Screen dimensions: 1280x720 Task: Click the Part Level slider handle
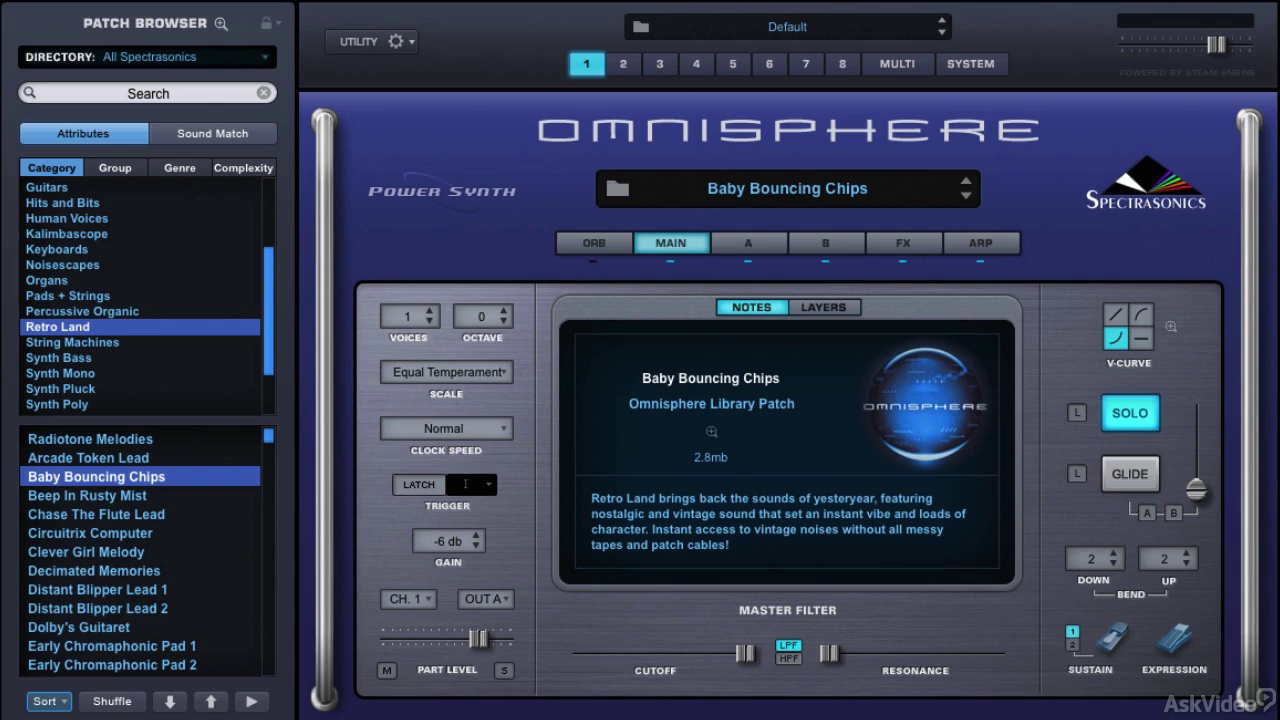[479, 638]
